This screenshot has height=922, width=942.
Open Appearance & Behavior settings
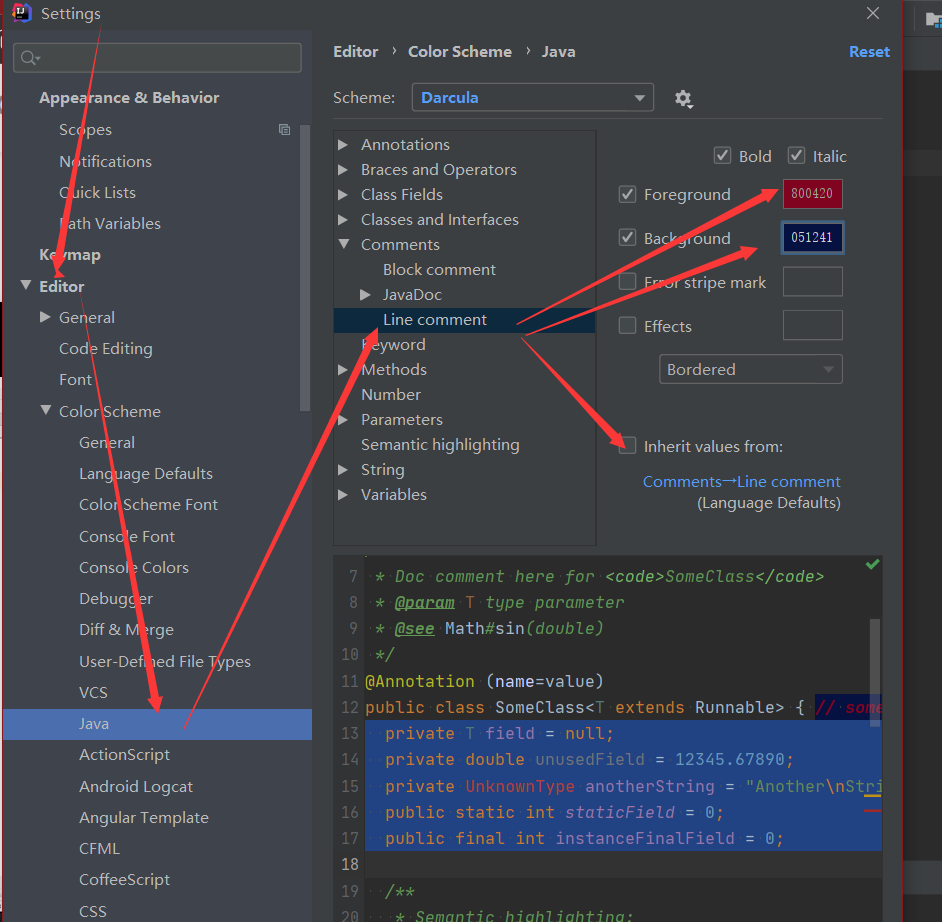click(x=129, y=98)
